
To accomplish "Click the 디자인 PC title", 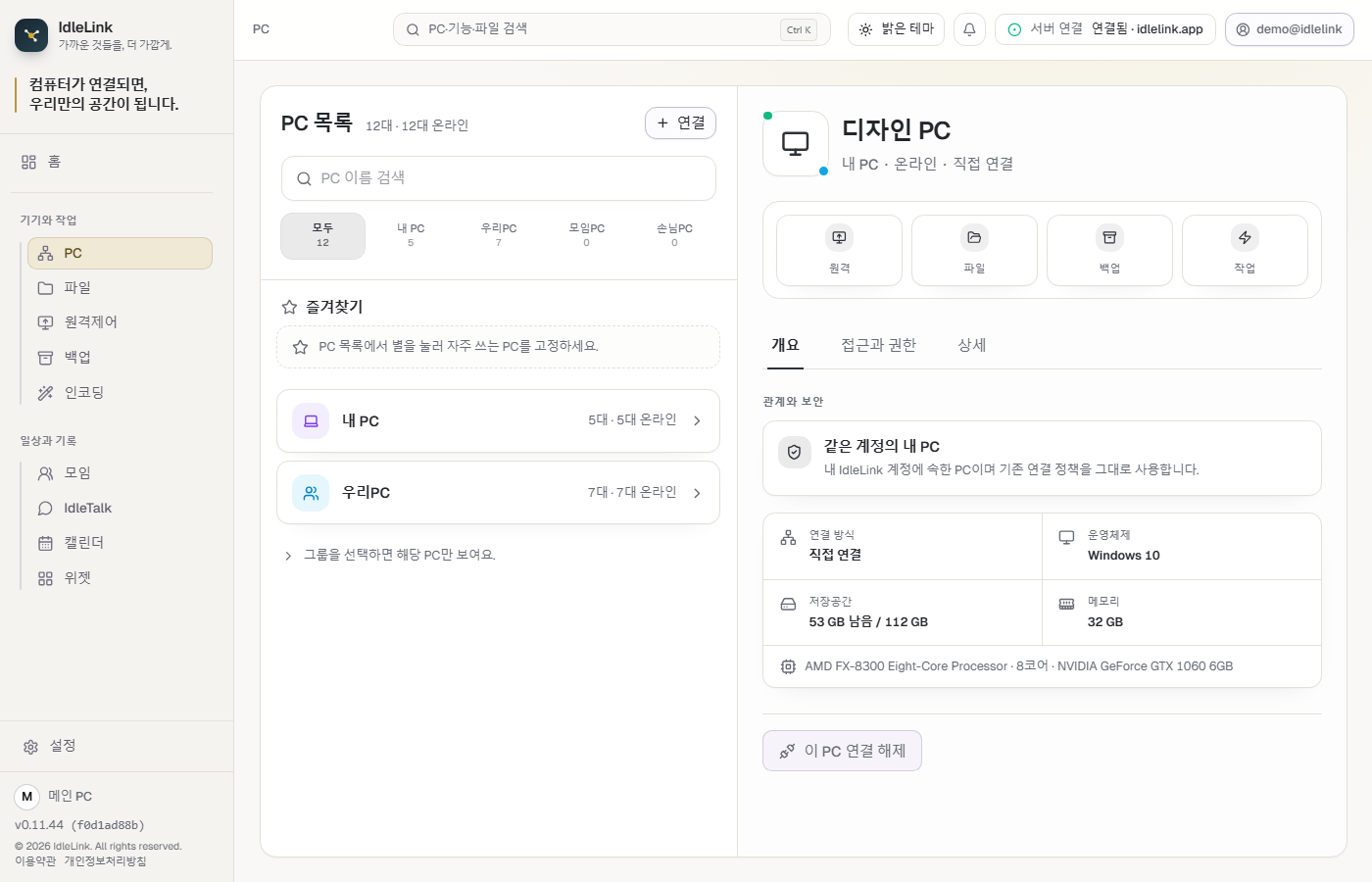I will [x=897, y=130].
